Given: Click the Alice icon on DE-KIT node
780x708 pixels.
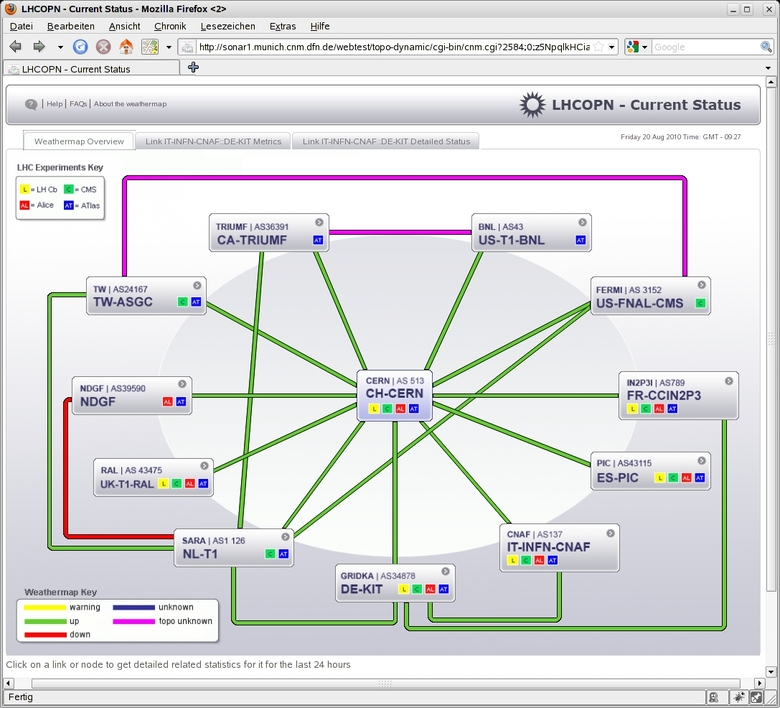Looking at the screenshot, I should click(430, 589).
